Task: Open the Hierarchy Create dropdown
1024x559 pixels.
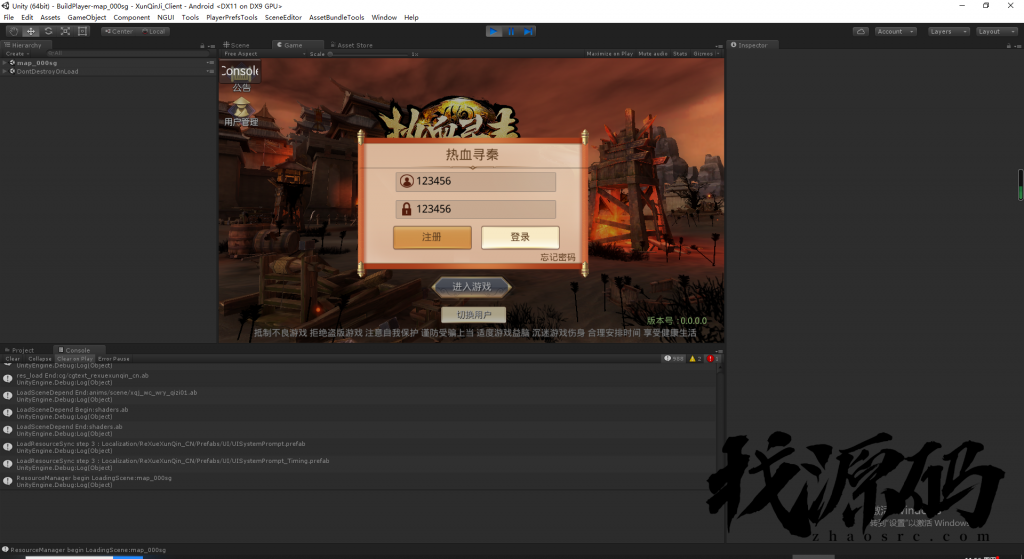Action: 17,54
